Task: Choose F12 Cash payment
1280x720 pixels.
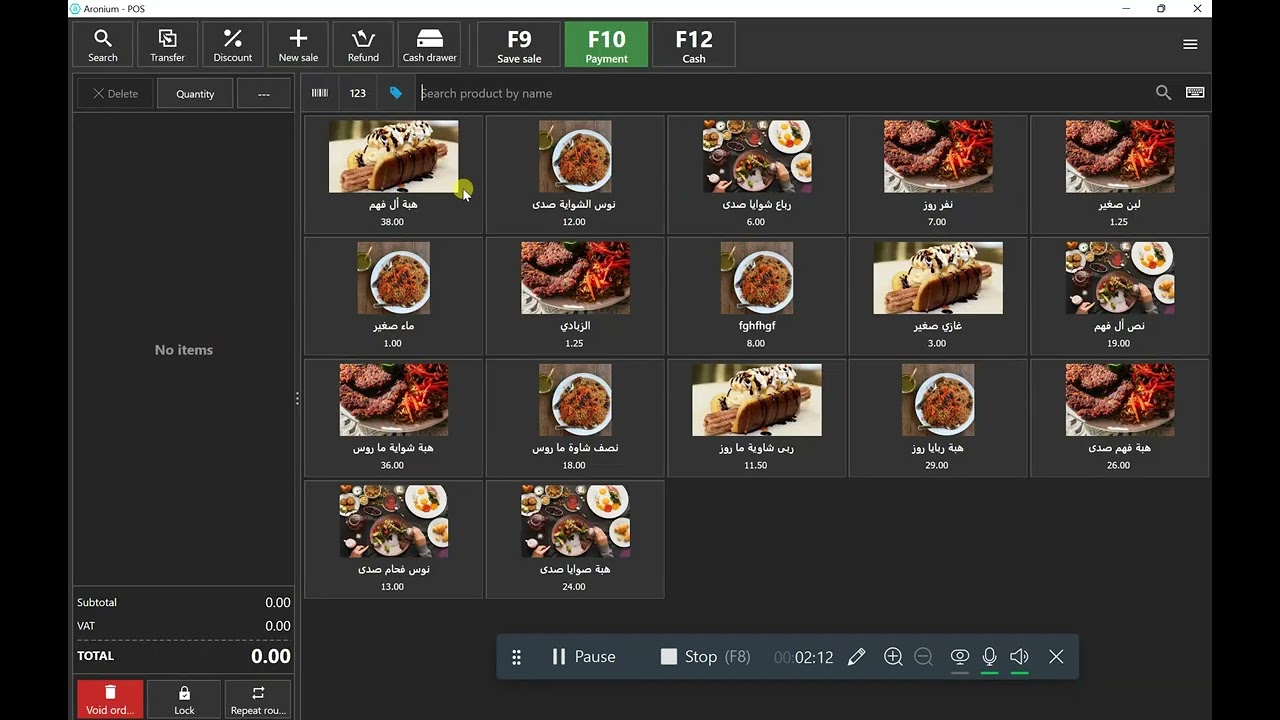Action: [694, 45]
